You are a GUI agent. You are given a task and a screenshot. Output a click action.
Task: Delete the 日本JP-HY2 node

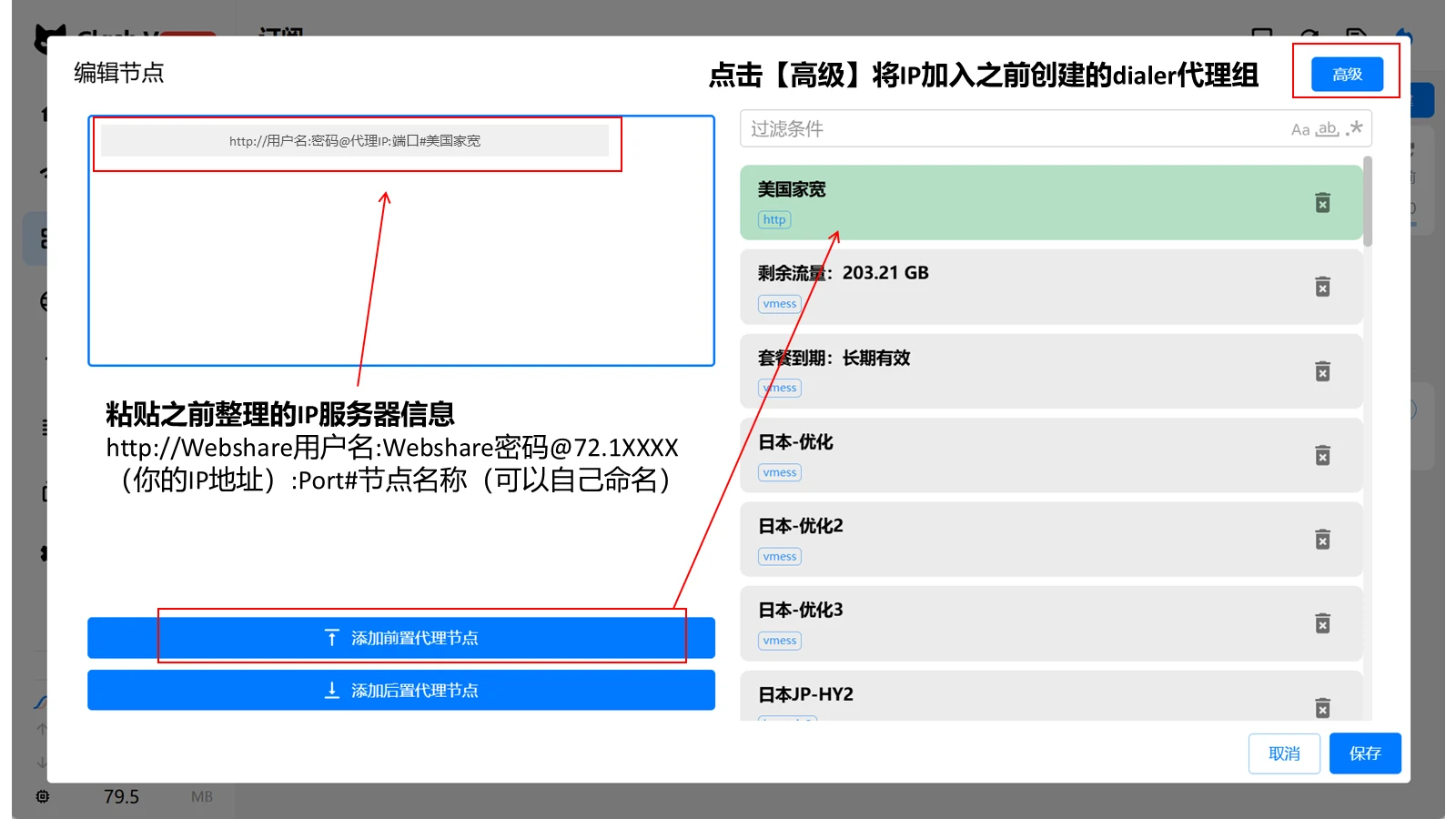coord(1323,708)
